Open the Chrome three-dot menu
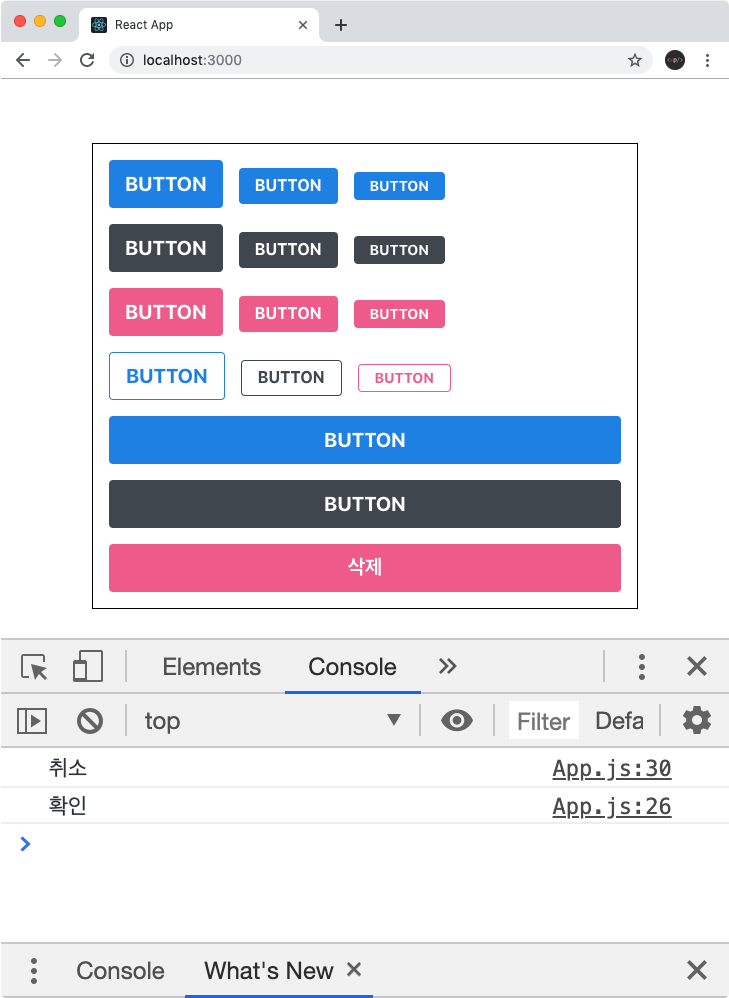The width and height of the screenshot is (729, 998). 707,60
